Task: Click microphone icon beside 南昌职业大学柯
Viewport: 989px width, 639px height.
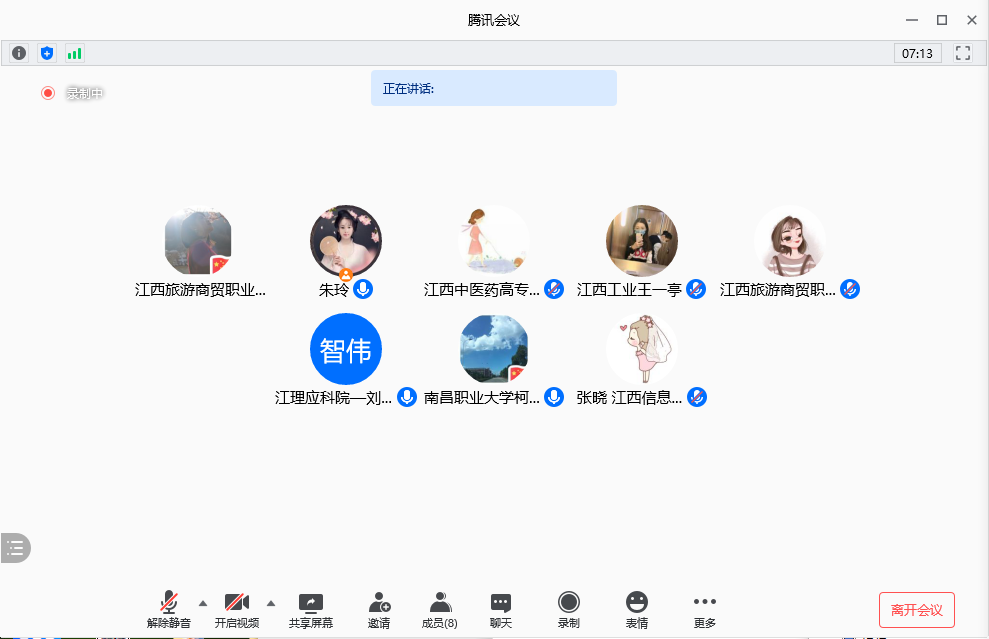Action: pos(554,397)
